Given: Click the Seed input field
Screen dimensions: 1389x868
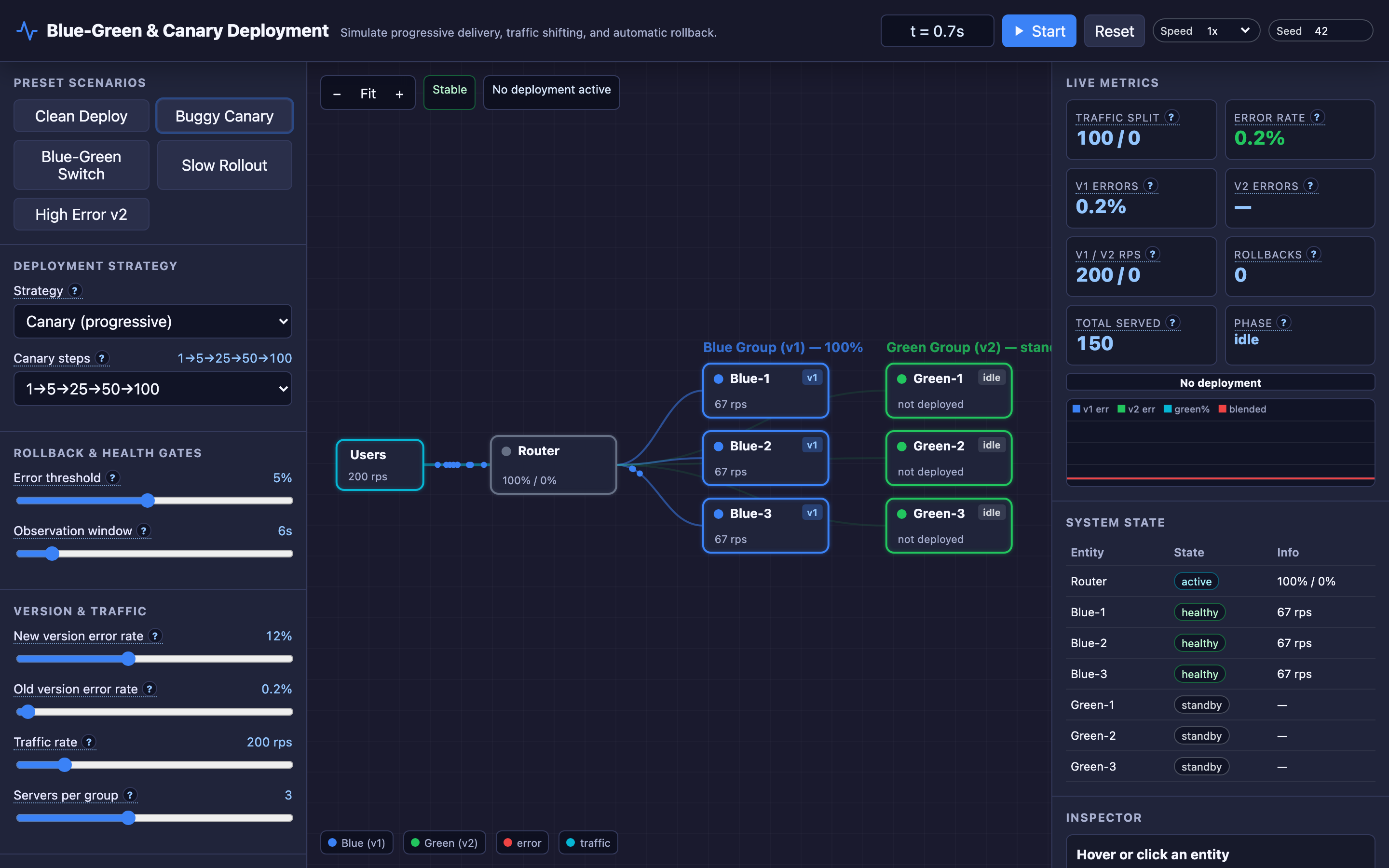Looking at the screenshot, I should 1320,31.
